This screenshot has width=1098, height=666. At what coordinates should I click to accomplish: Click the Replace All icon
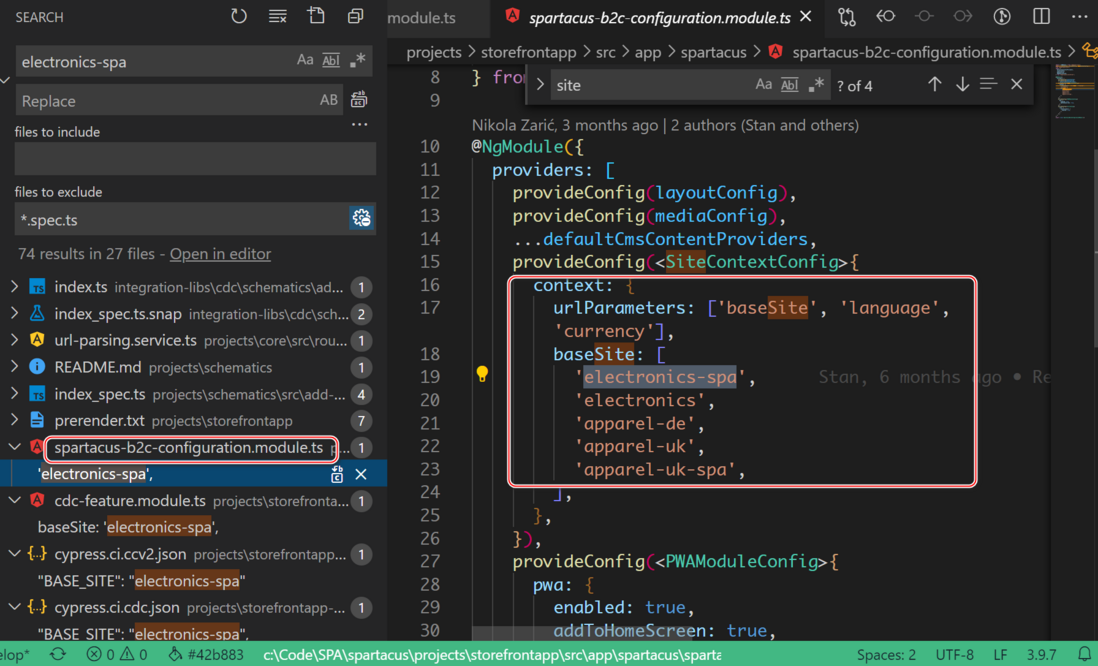point(359,100)
